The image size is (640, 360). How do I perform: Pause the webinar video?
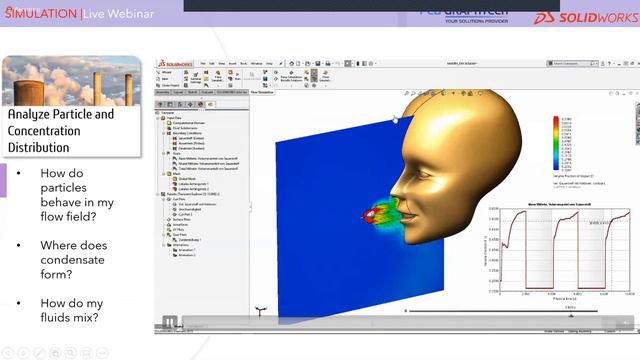(x=169, y=322)
